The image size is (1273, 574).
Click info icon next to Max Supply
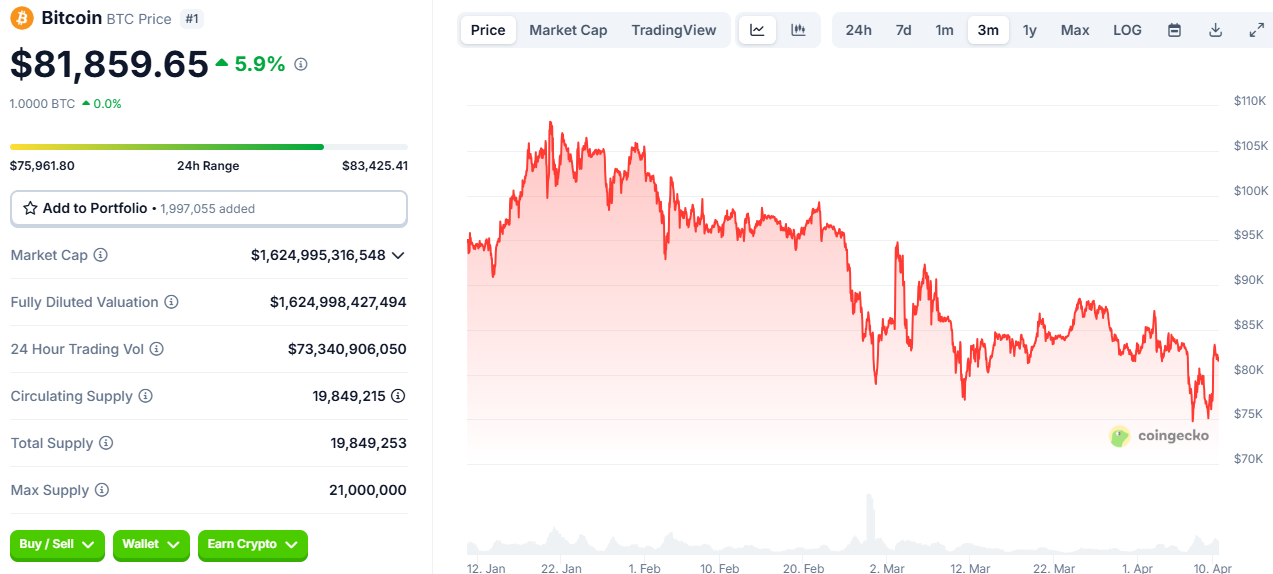pos(101,490)
